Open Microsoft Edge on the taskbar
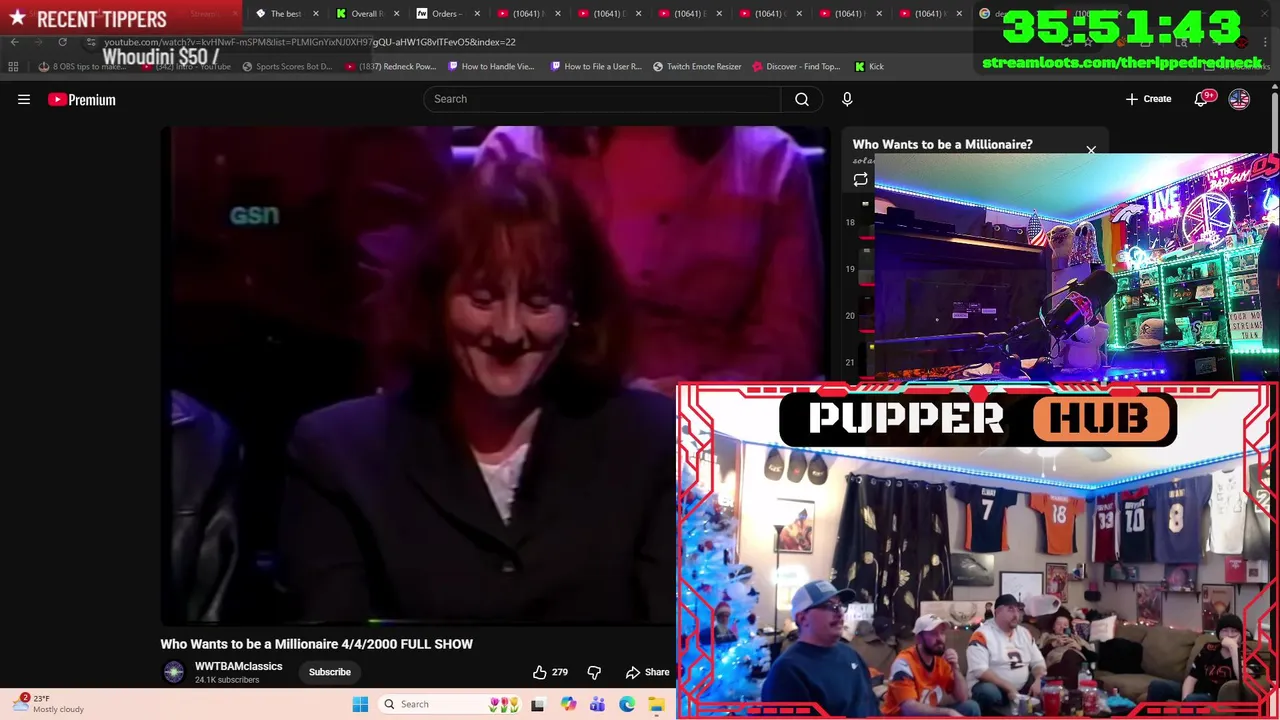This screenshot has width=1280, height=720. pos(627,704)
